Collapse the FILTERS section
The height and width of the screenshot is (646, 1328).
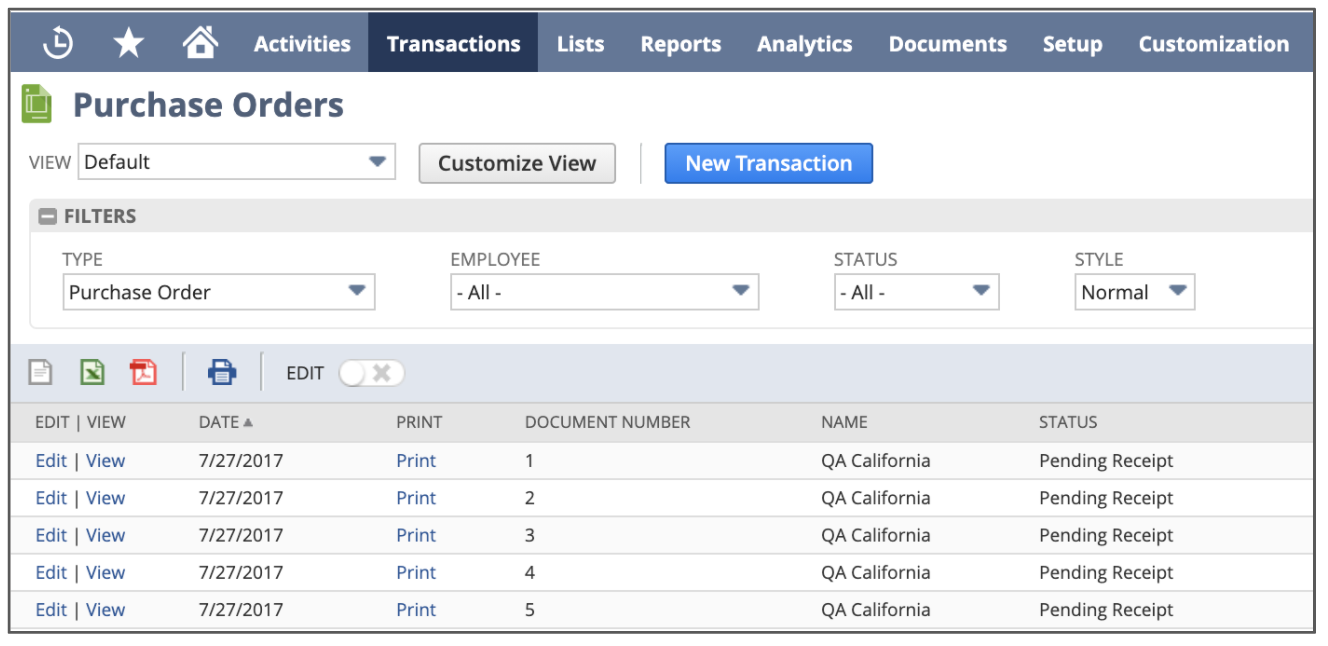47,216
